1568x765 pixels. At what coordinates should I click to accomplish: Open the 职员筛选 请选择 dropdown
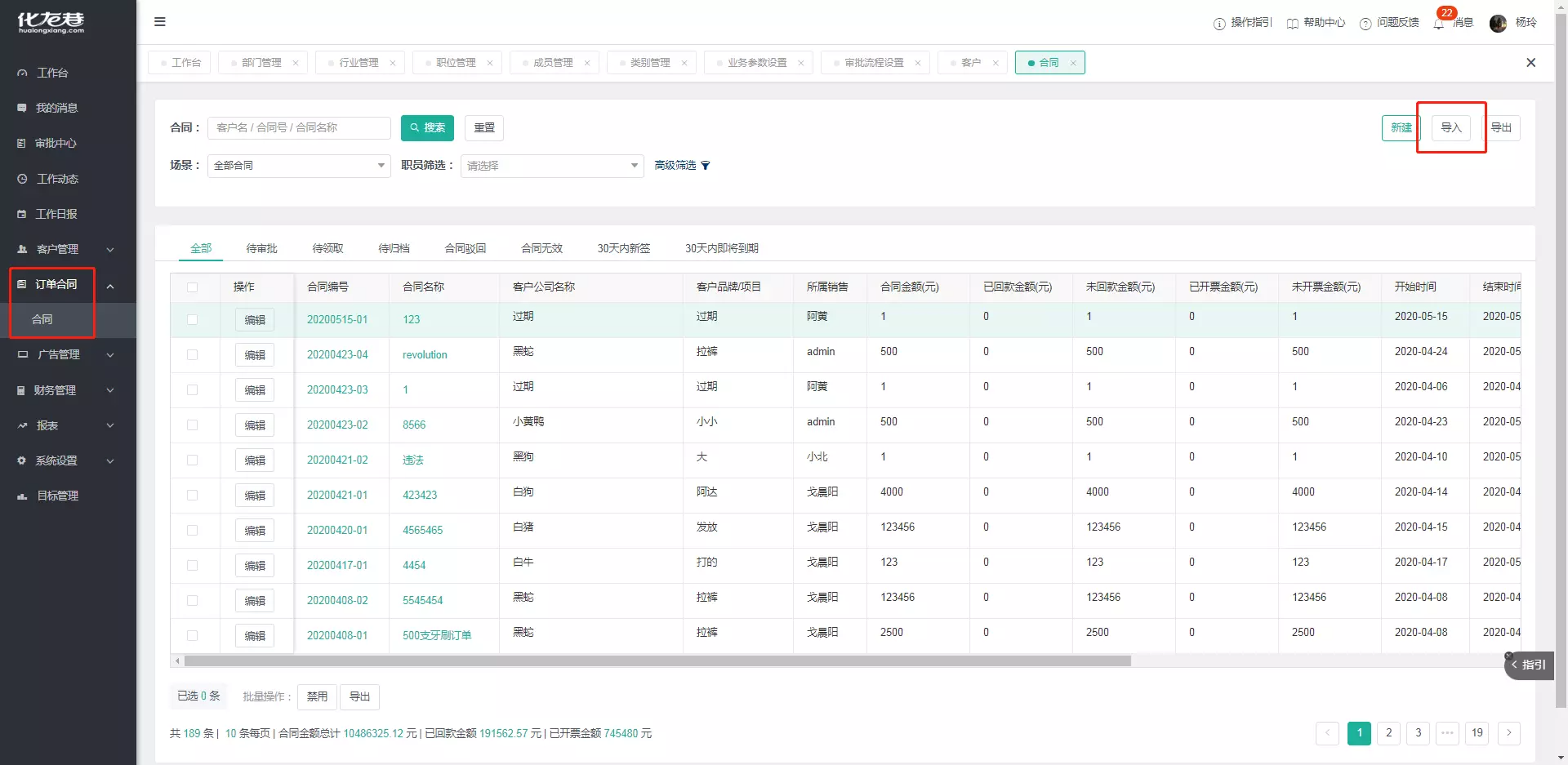(x=552, y=166)
